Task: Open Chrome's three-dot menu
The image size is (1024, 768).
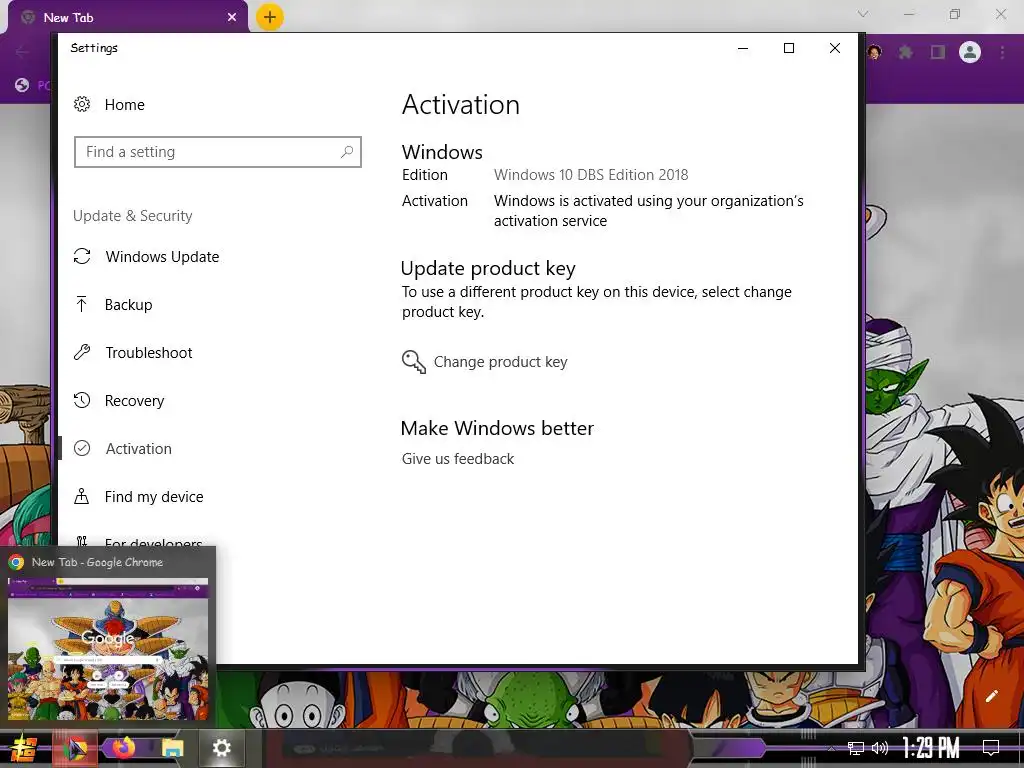Action: click(x=1002, y=52)
